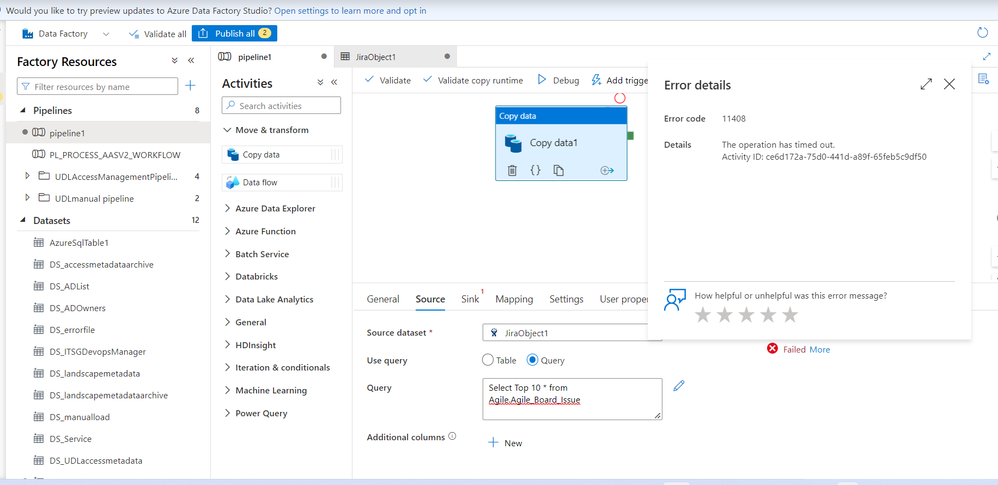
Task: Switch to the pipeline1 tab
Action: 272,57
